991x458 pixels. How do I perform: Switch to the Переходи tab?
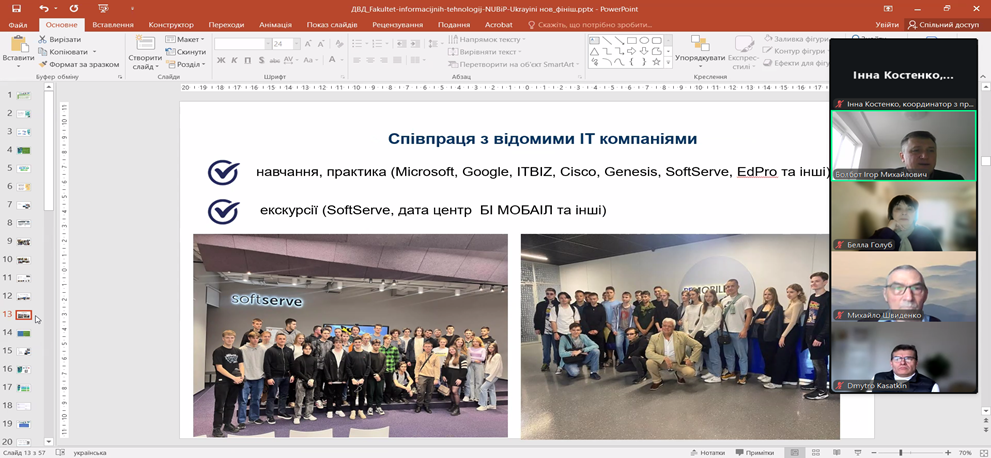pos(226,25)
